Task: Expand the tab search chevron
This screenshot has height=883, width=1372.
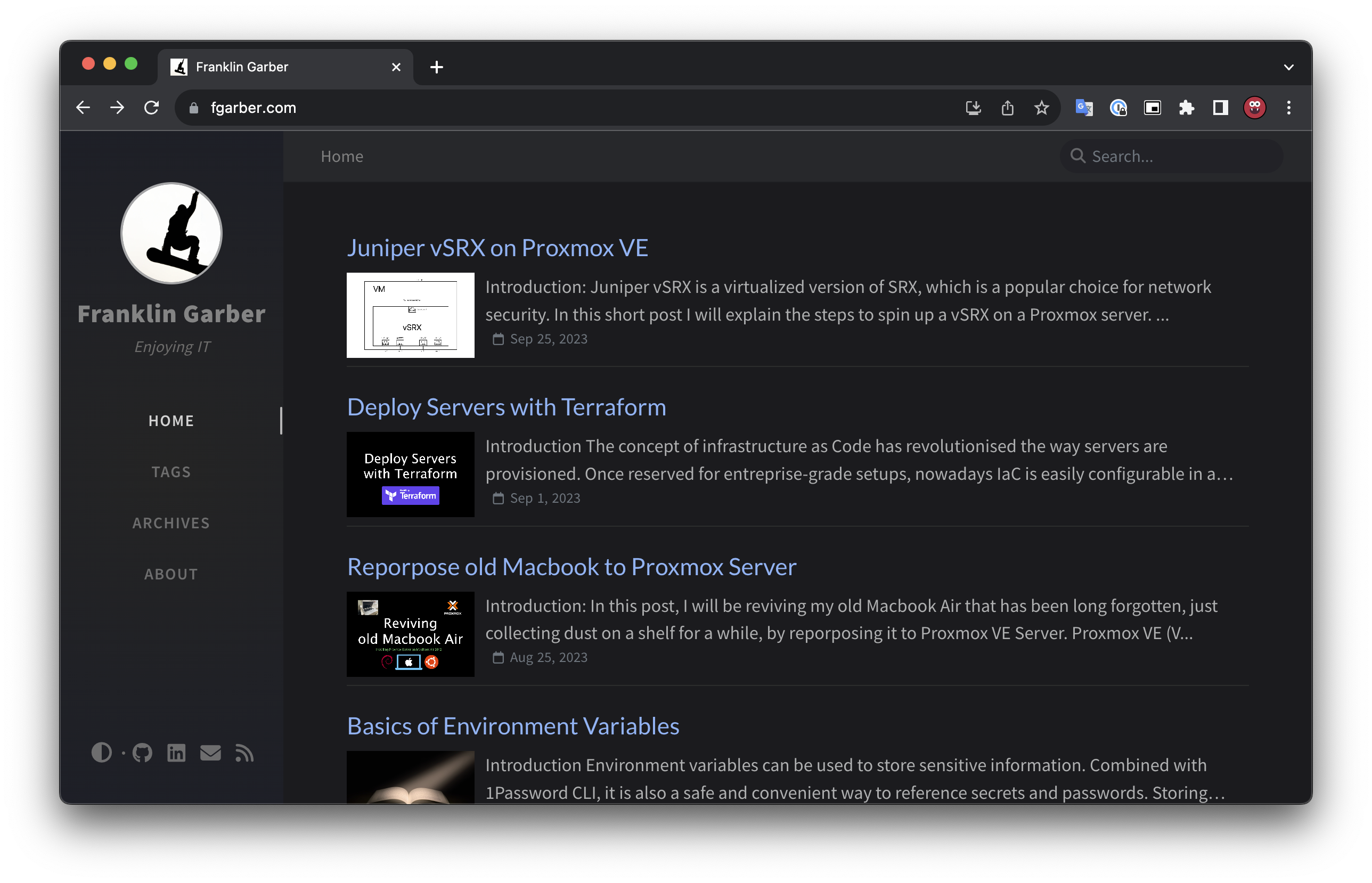Action: coord(1288,67)
